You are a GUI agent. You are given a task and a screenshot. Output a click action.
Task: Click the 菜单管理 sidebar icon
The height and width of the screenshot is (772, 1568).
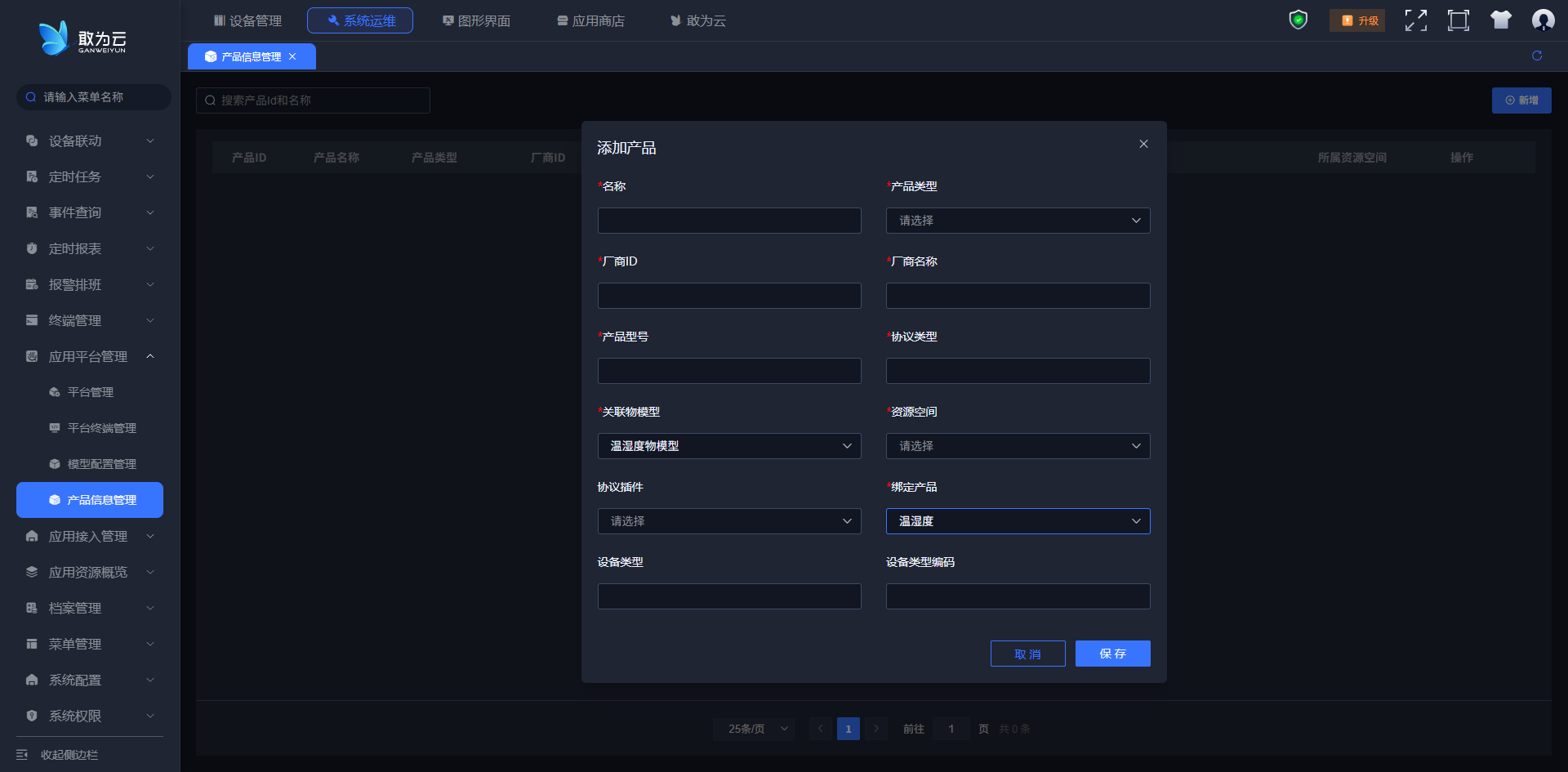[32, 644]
